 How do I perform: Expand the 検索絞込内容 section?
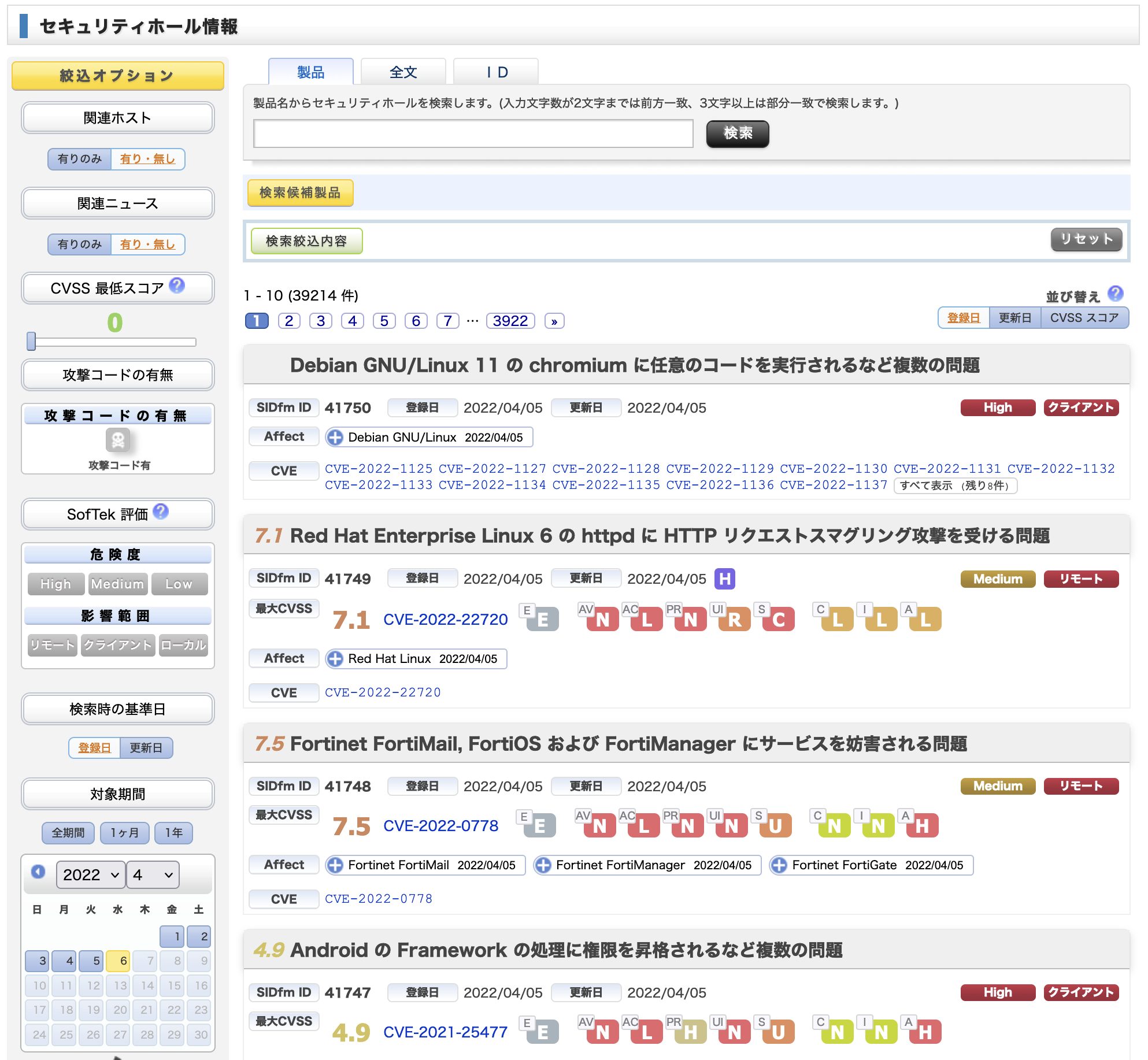[306, 241]
